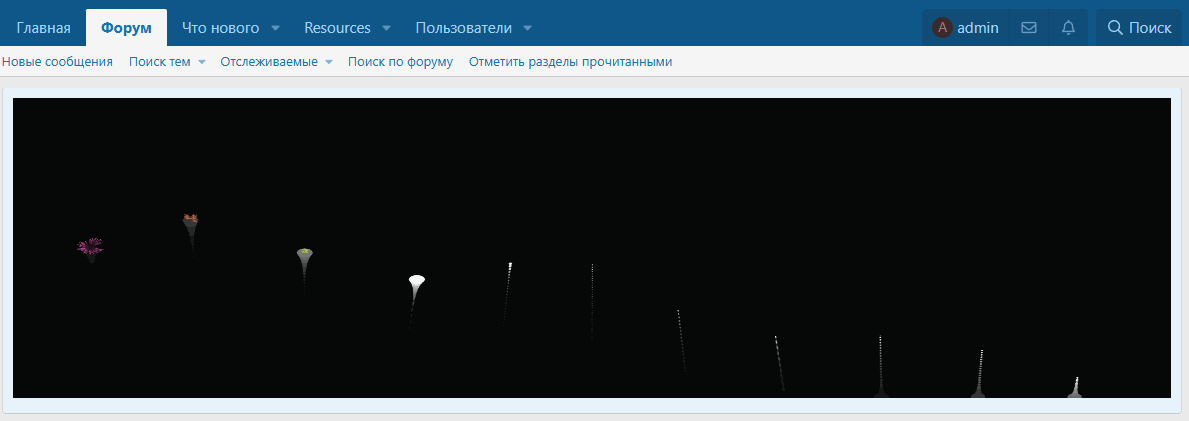Open Новые сообщения link
The width and height of the screenshot is (1189, 421).
click(x=58, y=62)
